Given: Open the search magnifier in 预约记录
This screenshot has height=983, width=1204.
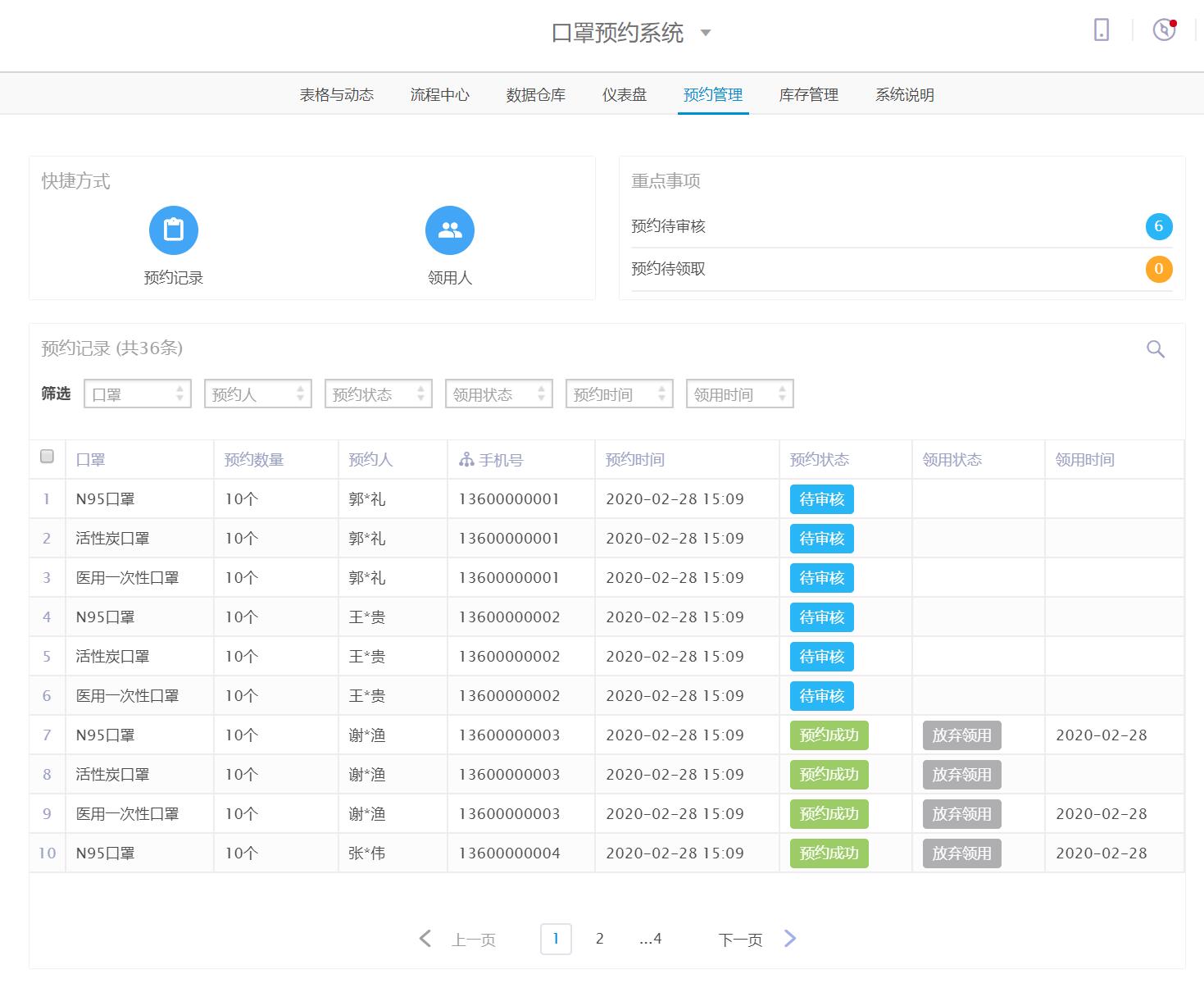Looking at the screenshot, I should click(1156, 349).
